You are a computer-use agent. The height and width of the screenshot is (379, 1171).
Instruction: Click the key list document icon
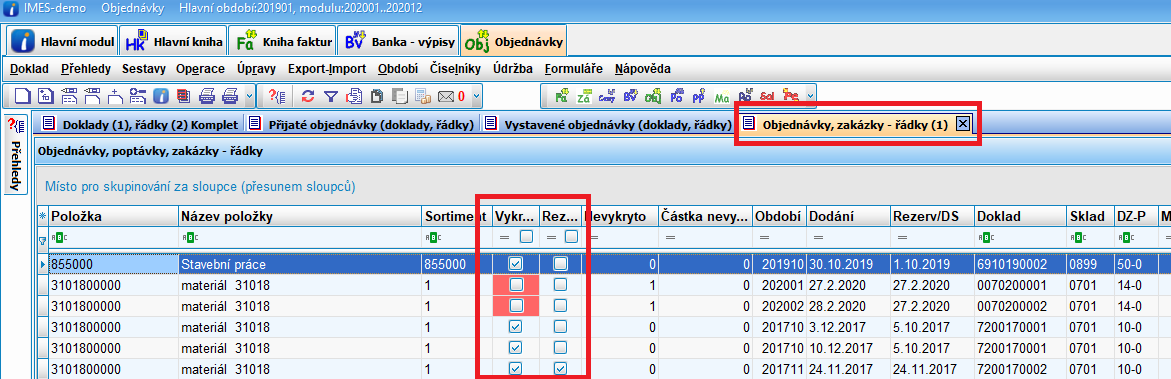click(137, 96)
